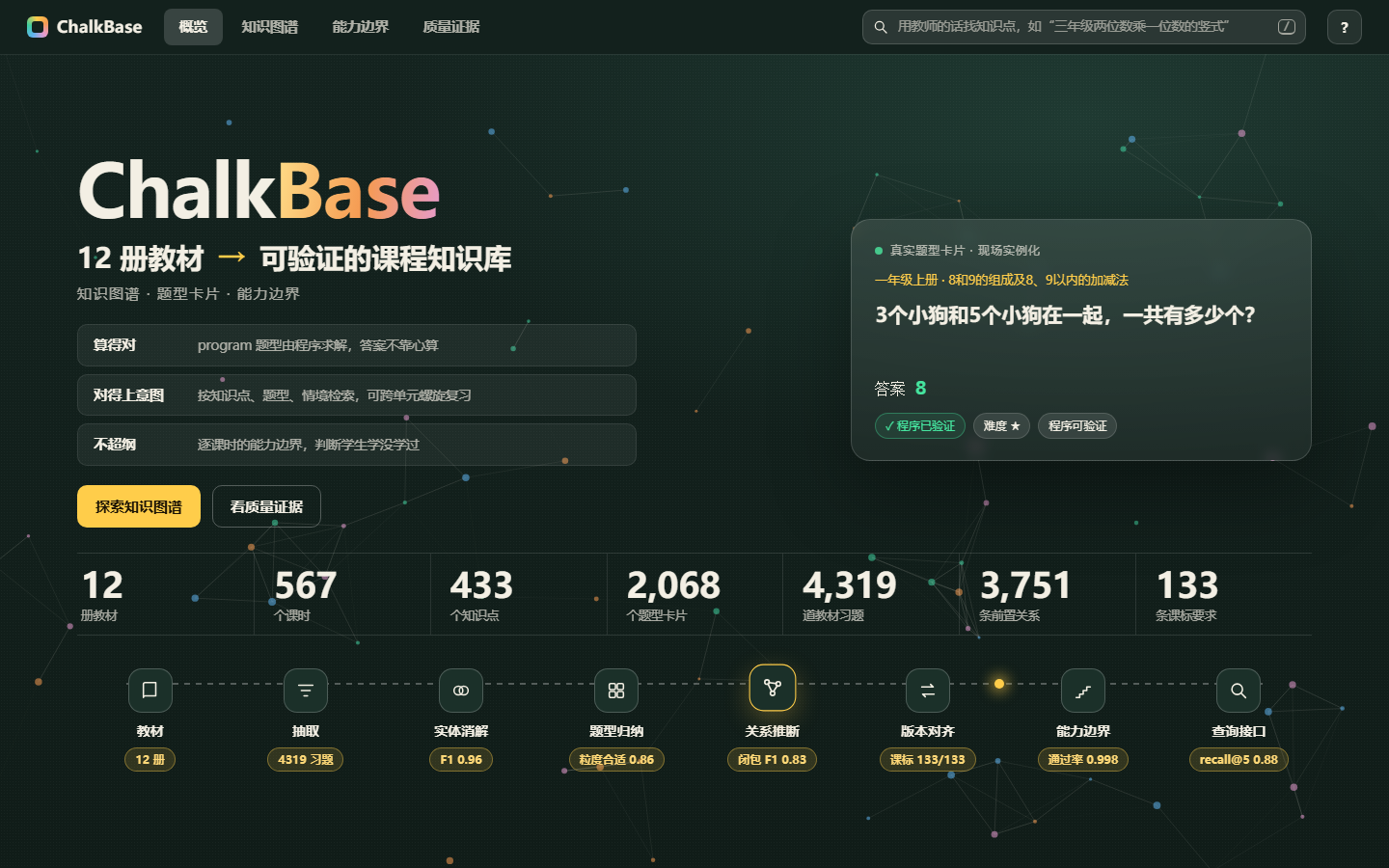The width and height of the screenshot is (1389, 868).
Task: Click the 4,319 道教材习题 statistic
Action: pyautogui.click(x=871, y=594)
